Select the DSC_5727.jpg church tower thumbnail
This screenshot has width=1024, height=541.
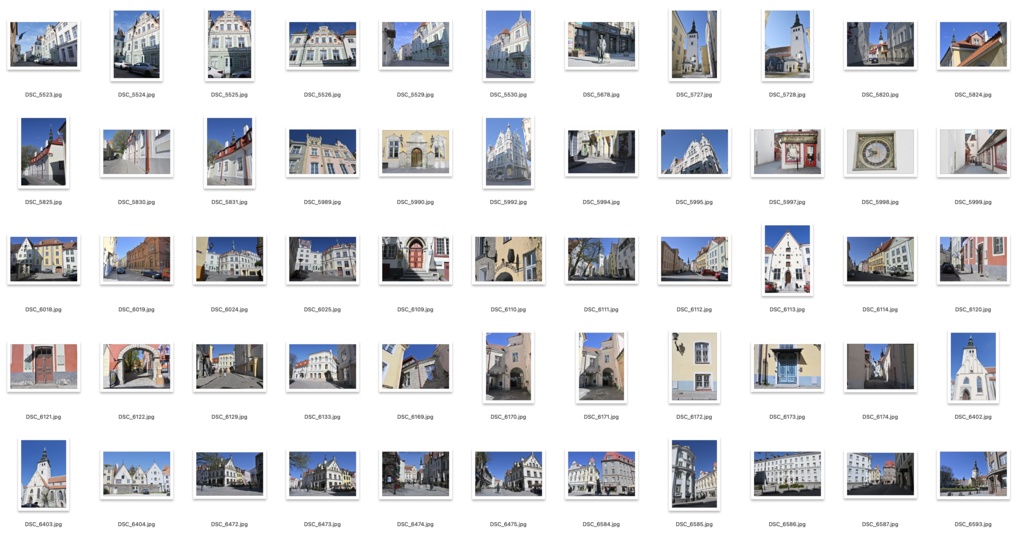coord(694,44)
